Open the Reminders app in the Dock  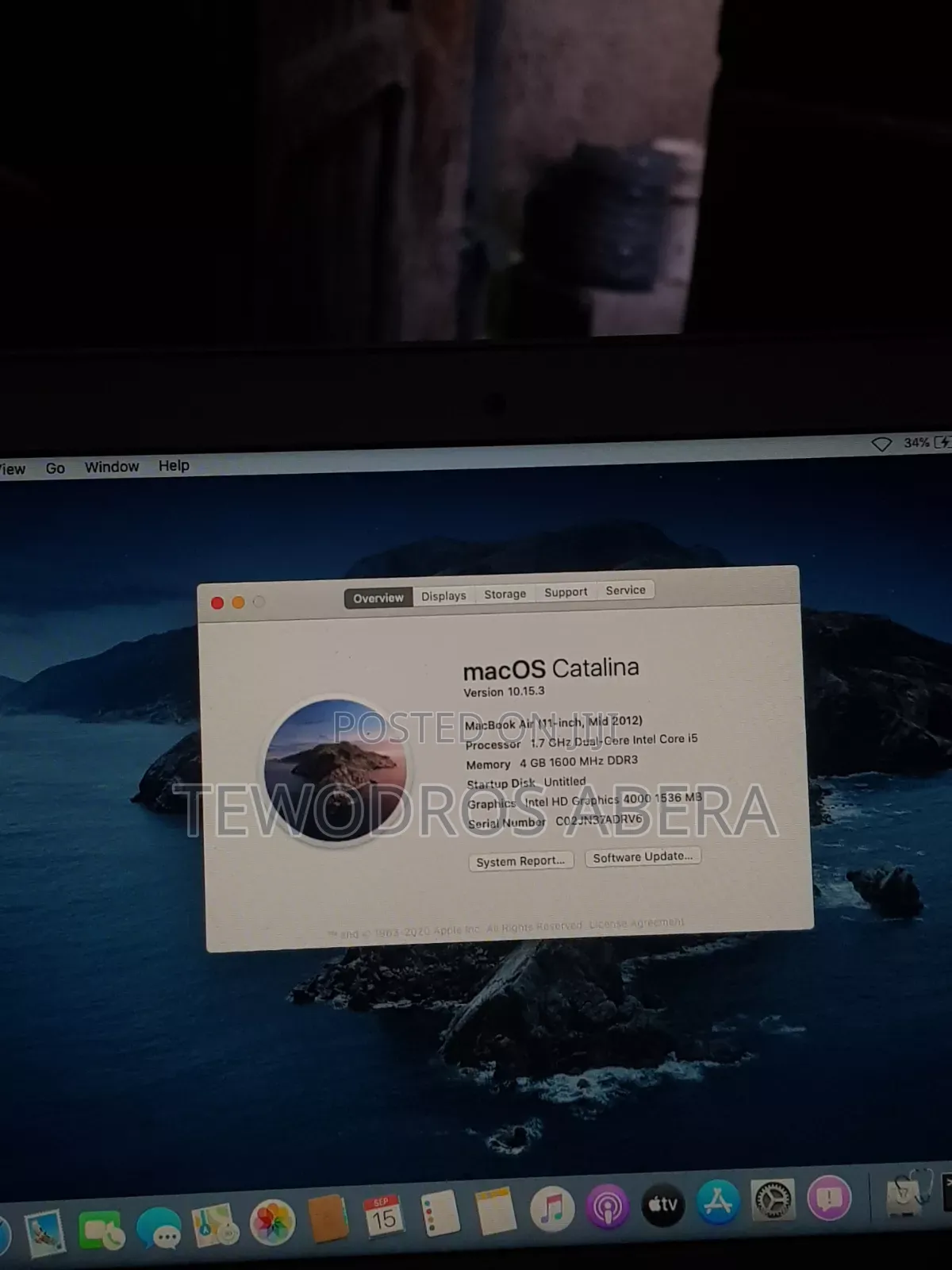(x=440, y=1214)
